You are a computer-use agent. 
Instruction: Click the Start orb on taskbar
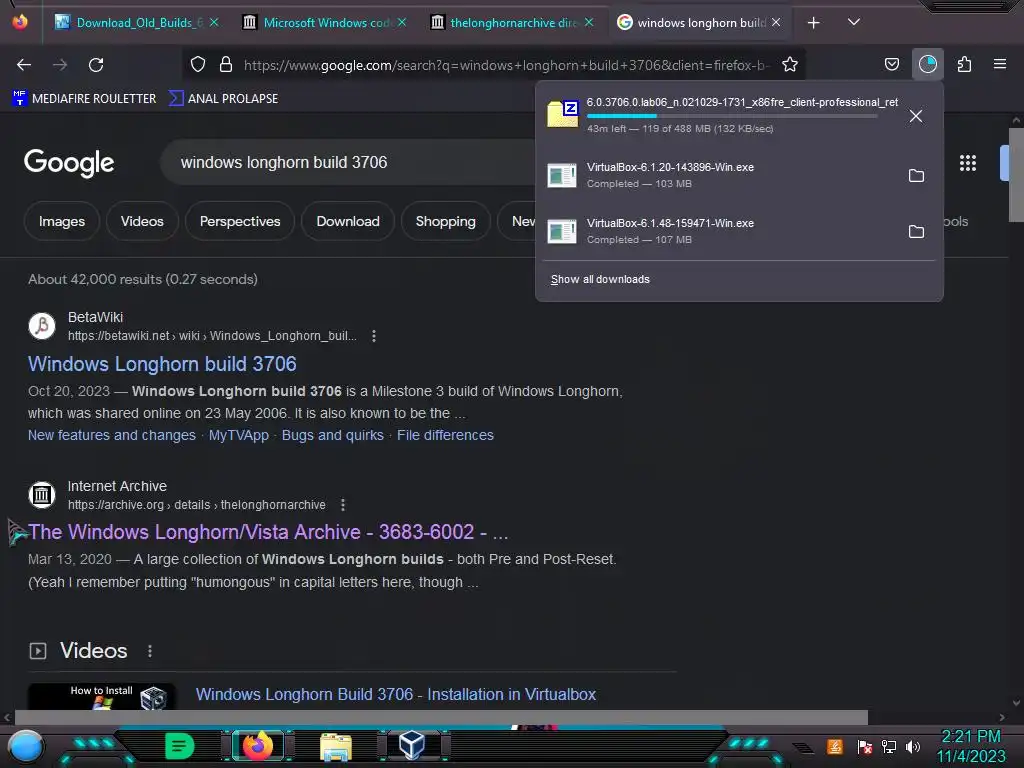click(26, 746)
